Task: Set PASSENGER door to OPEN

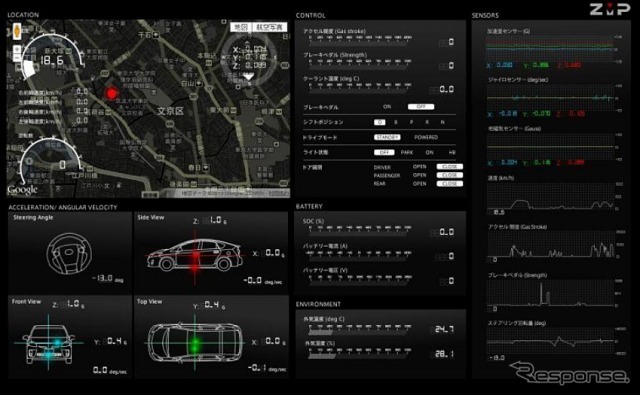Action: (419, 175)
